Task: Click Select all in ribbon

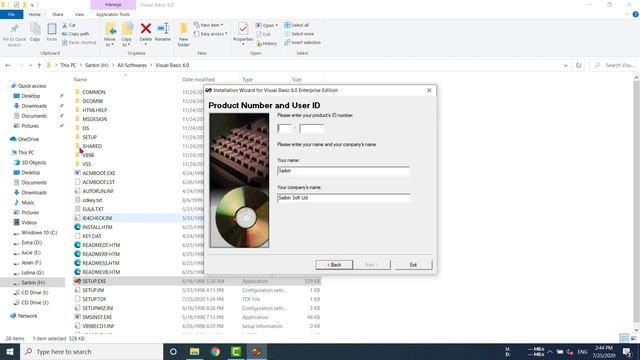Action: pos(297,25)
